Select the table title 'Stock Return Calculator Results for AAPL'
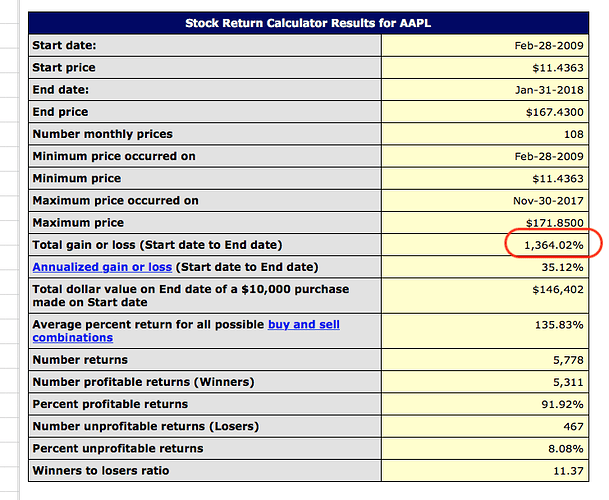Image resolution: width=609 pixels, height=500 pixels. click(x=308, y=23)
